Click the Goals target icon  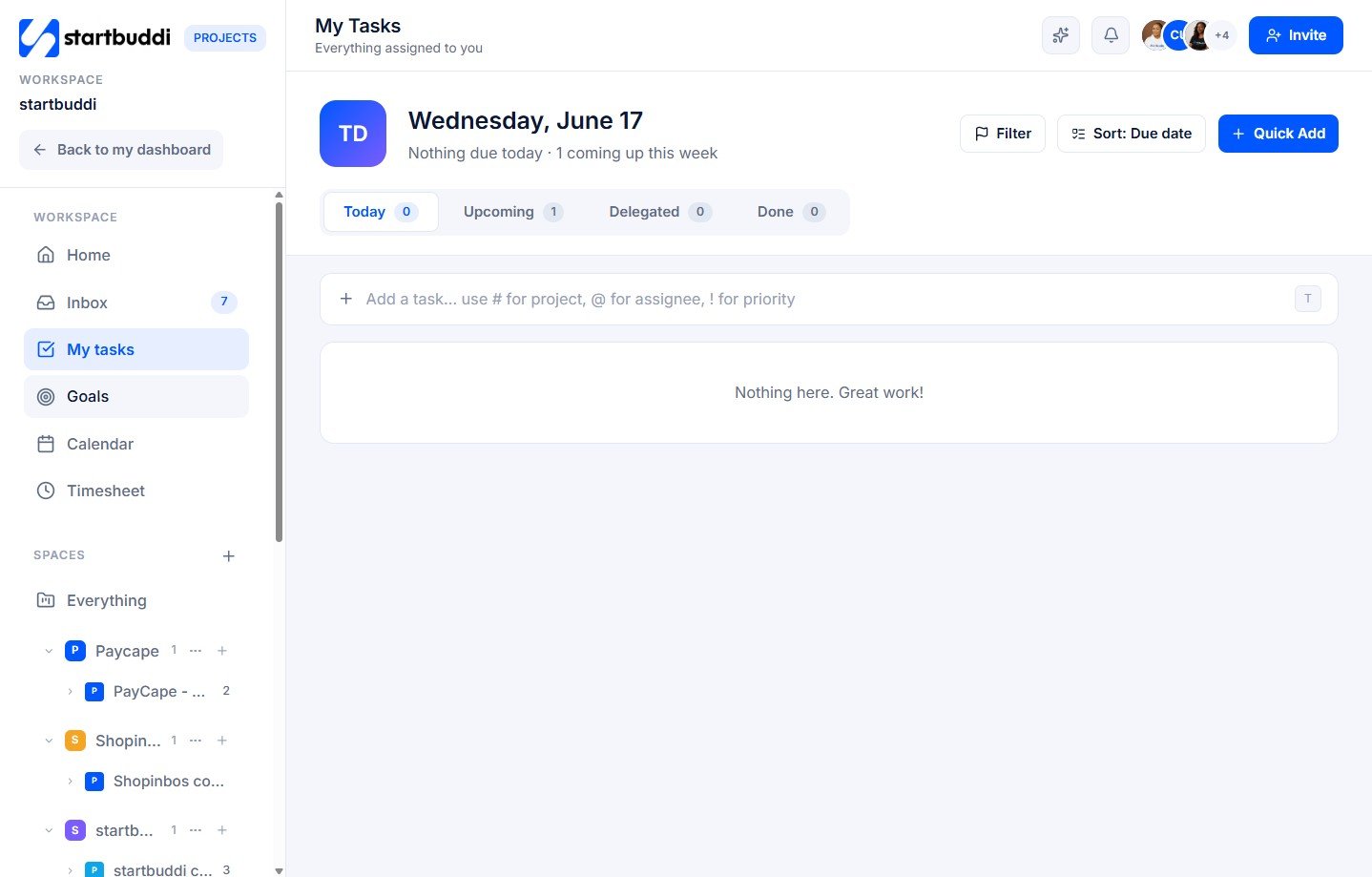tap(46, 397)
